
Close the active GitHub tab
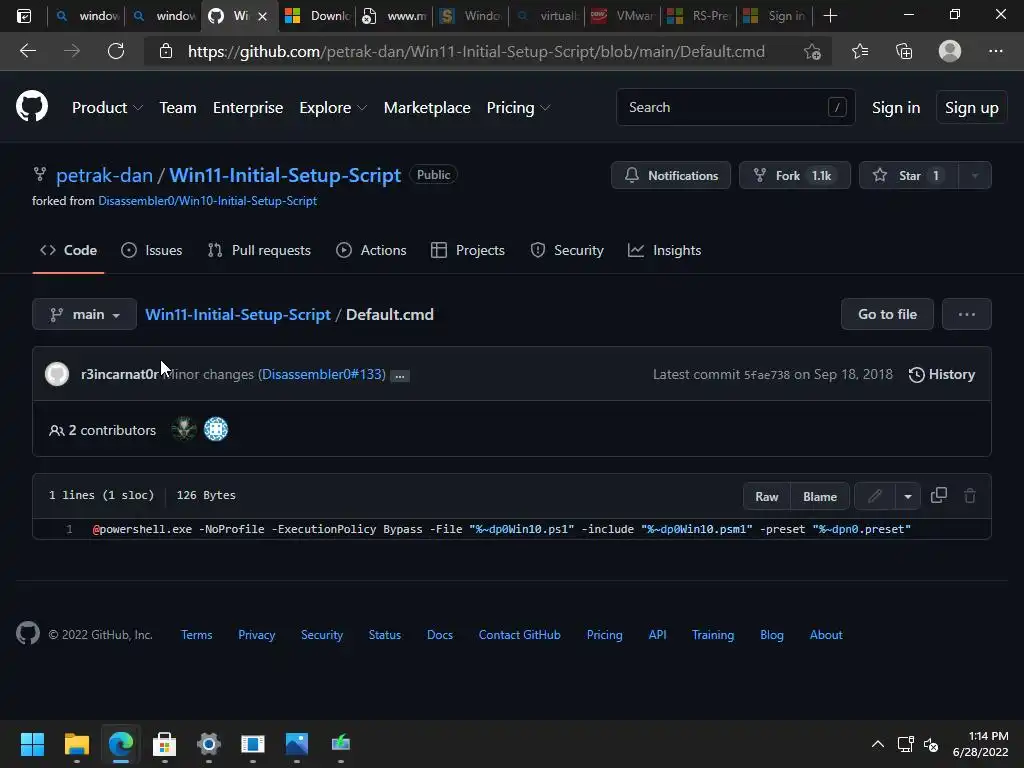263,16
